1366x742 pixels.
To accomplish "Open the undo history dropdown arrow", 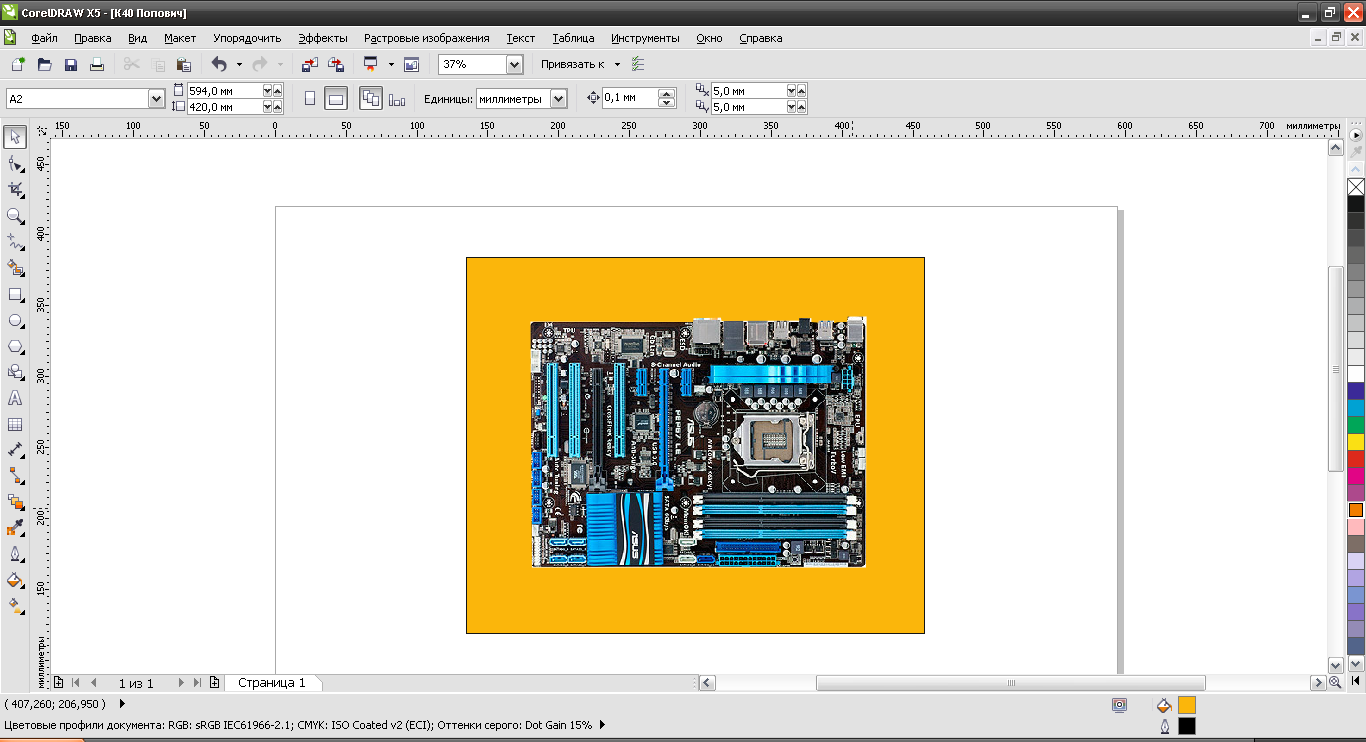I will point(239,64).
